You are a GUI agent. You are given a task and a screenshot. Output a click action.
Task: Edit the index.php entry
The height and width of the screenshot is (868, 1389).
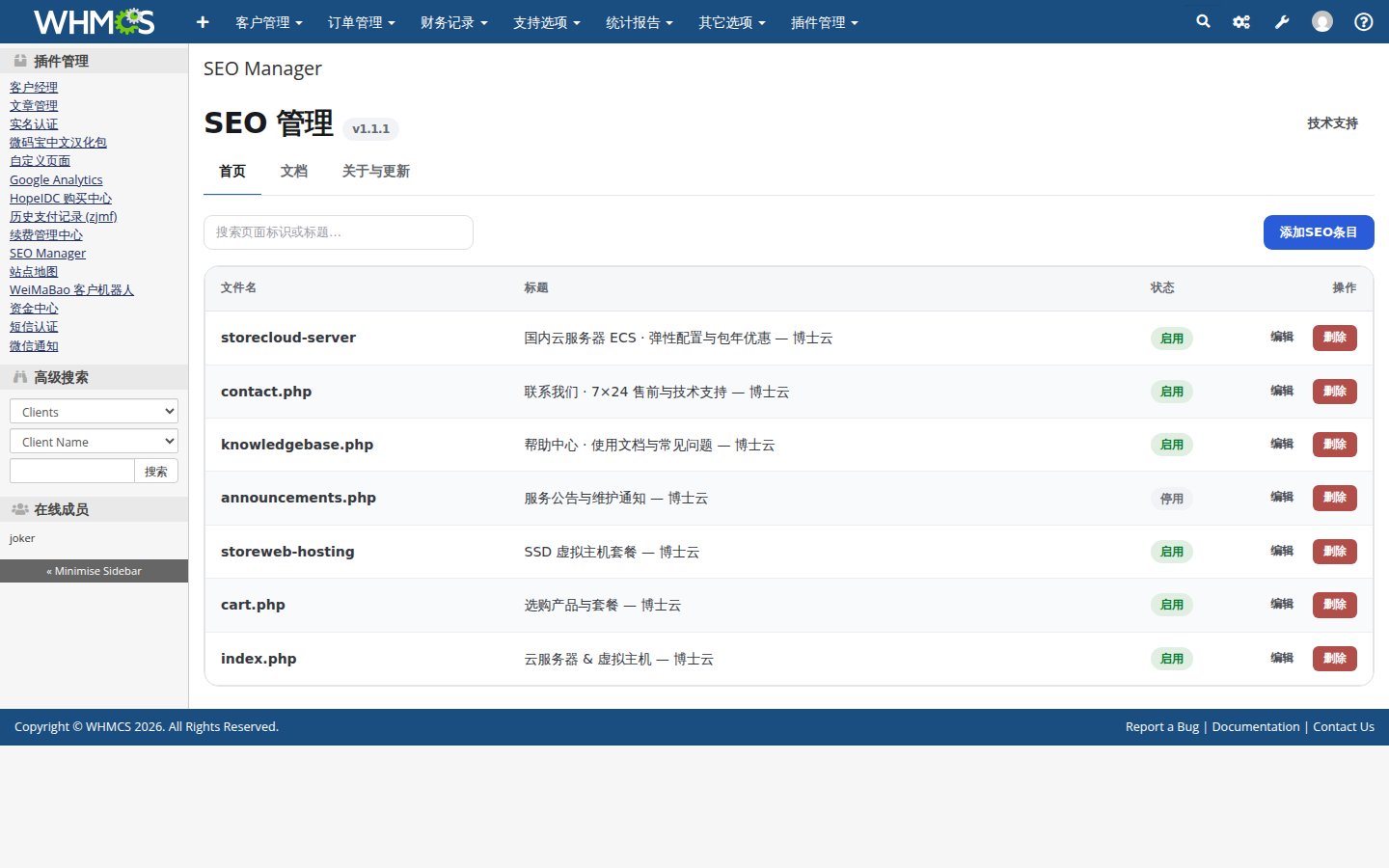tap(1282, 658)
